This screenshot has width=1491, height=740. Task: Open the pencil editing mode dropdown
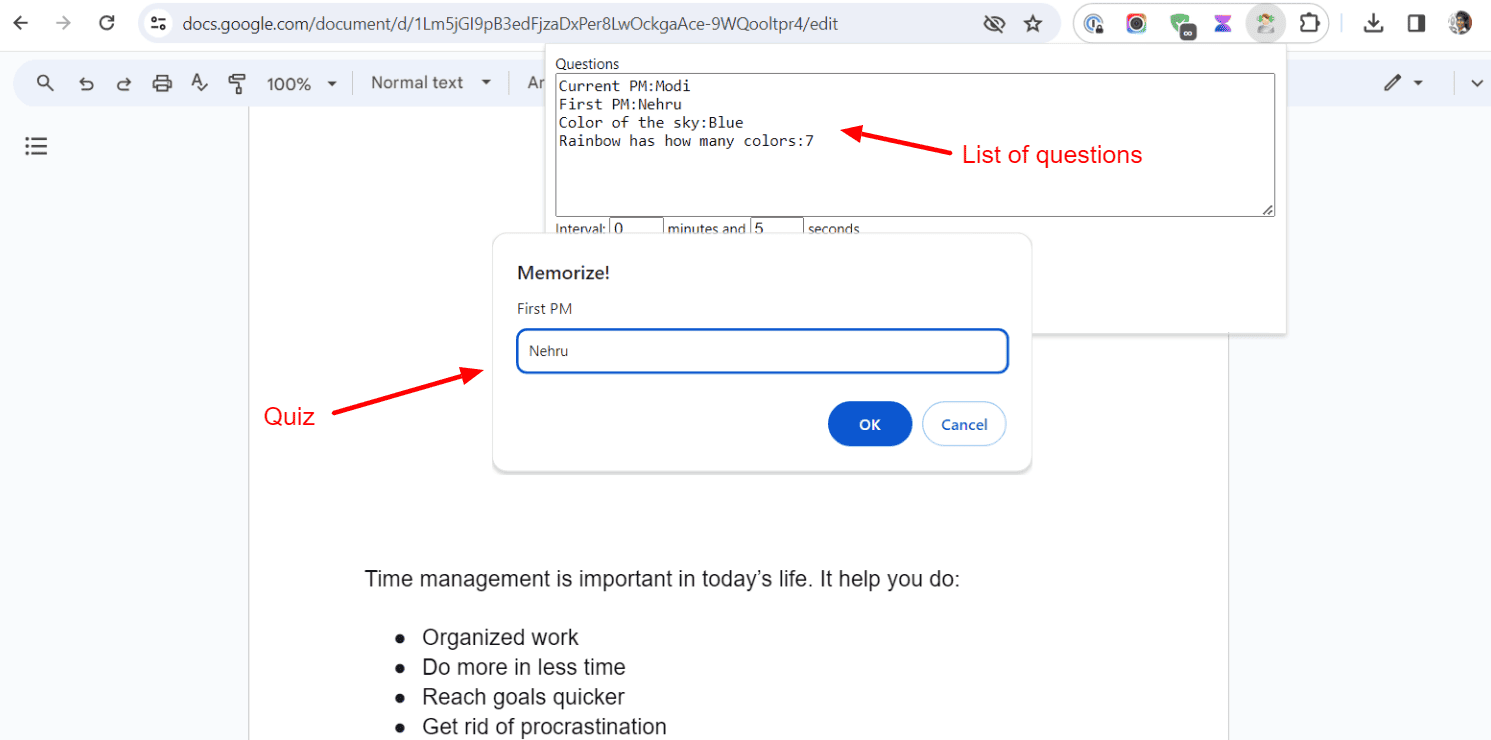[x=1403, y=83]
